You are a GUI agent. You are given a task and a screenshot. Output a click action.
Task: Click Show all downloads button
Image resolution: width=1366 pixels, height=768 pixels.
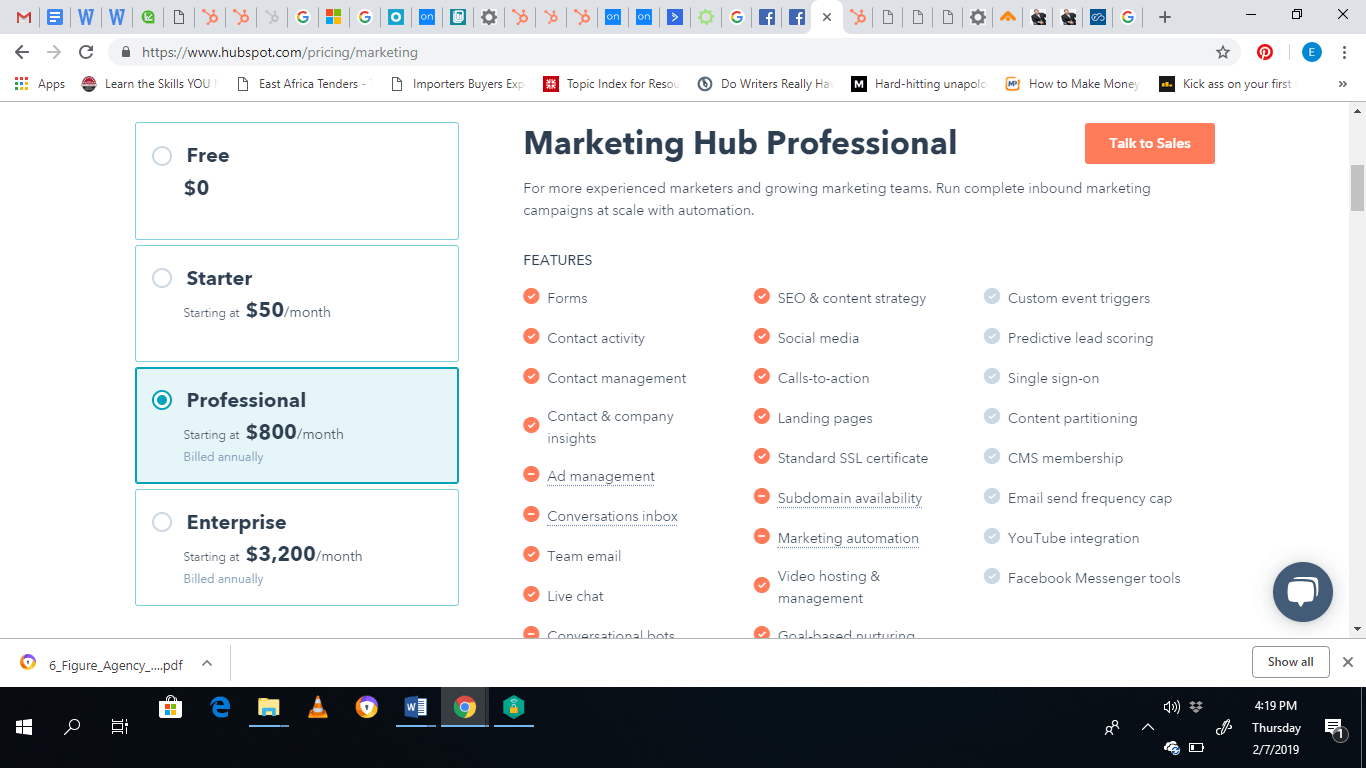click(1290, 662)
